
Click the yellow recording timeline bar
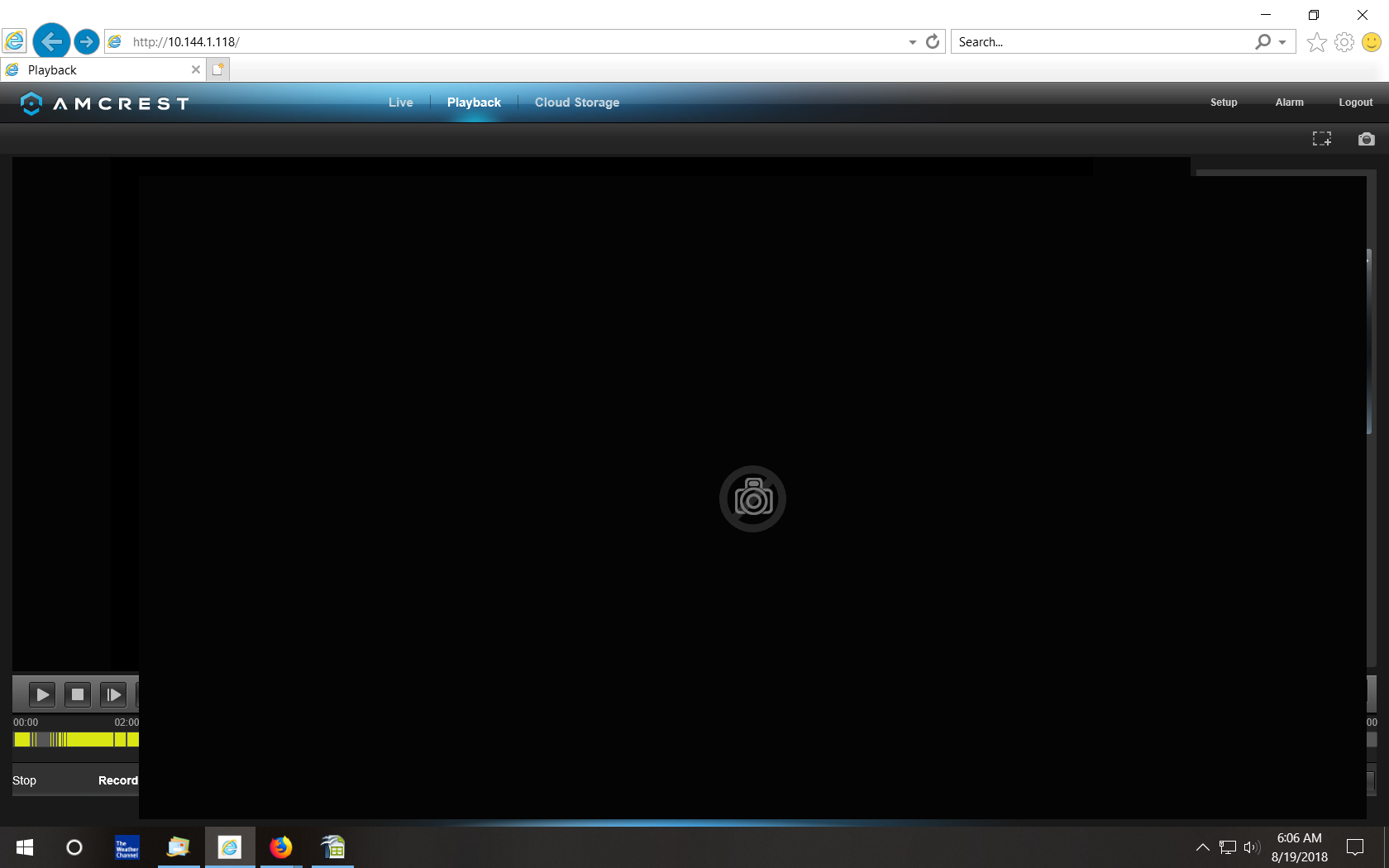pos(76,739)
